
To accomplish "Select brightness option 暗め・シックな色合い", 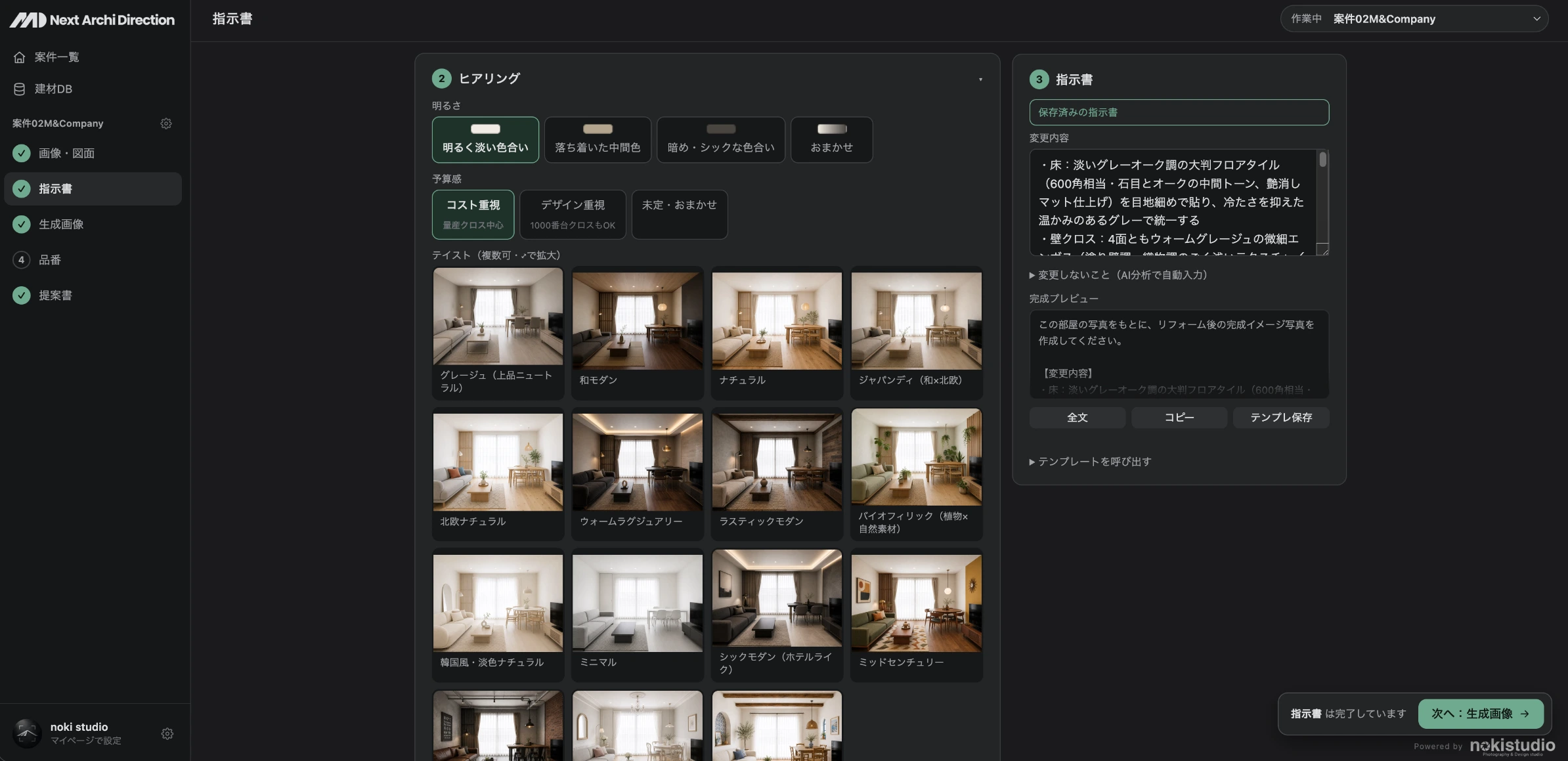I will 721,140.
